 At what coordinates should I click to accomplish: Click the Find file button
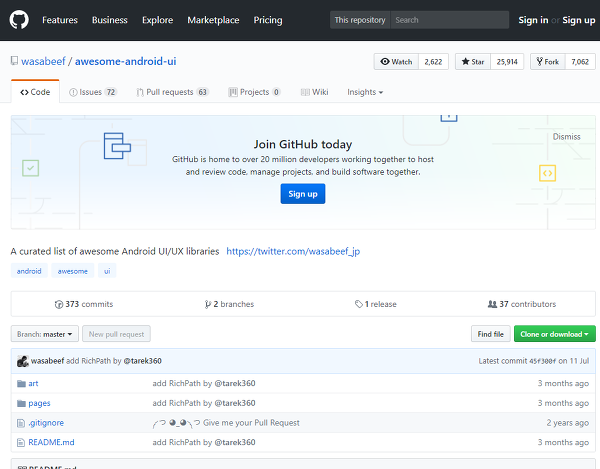(491, 334)
